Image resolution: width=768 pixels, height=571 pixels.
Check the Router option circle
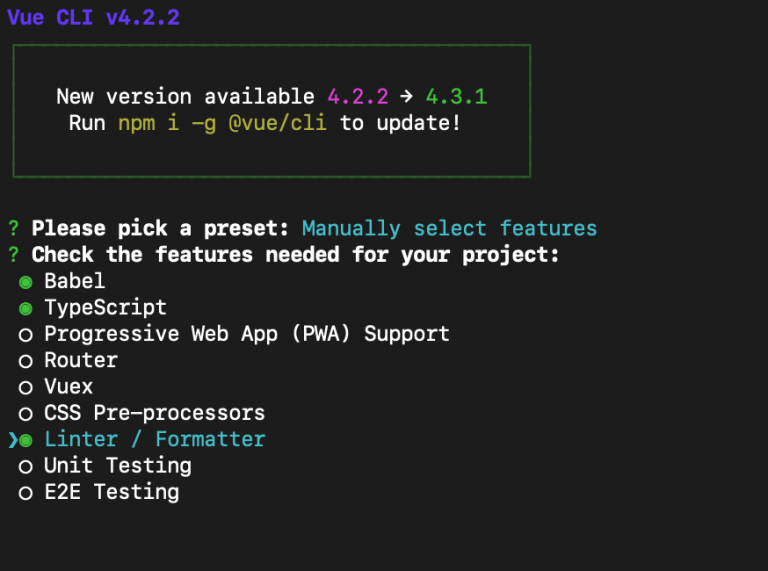tap(25, 362)
